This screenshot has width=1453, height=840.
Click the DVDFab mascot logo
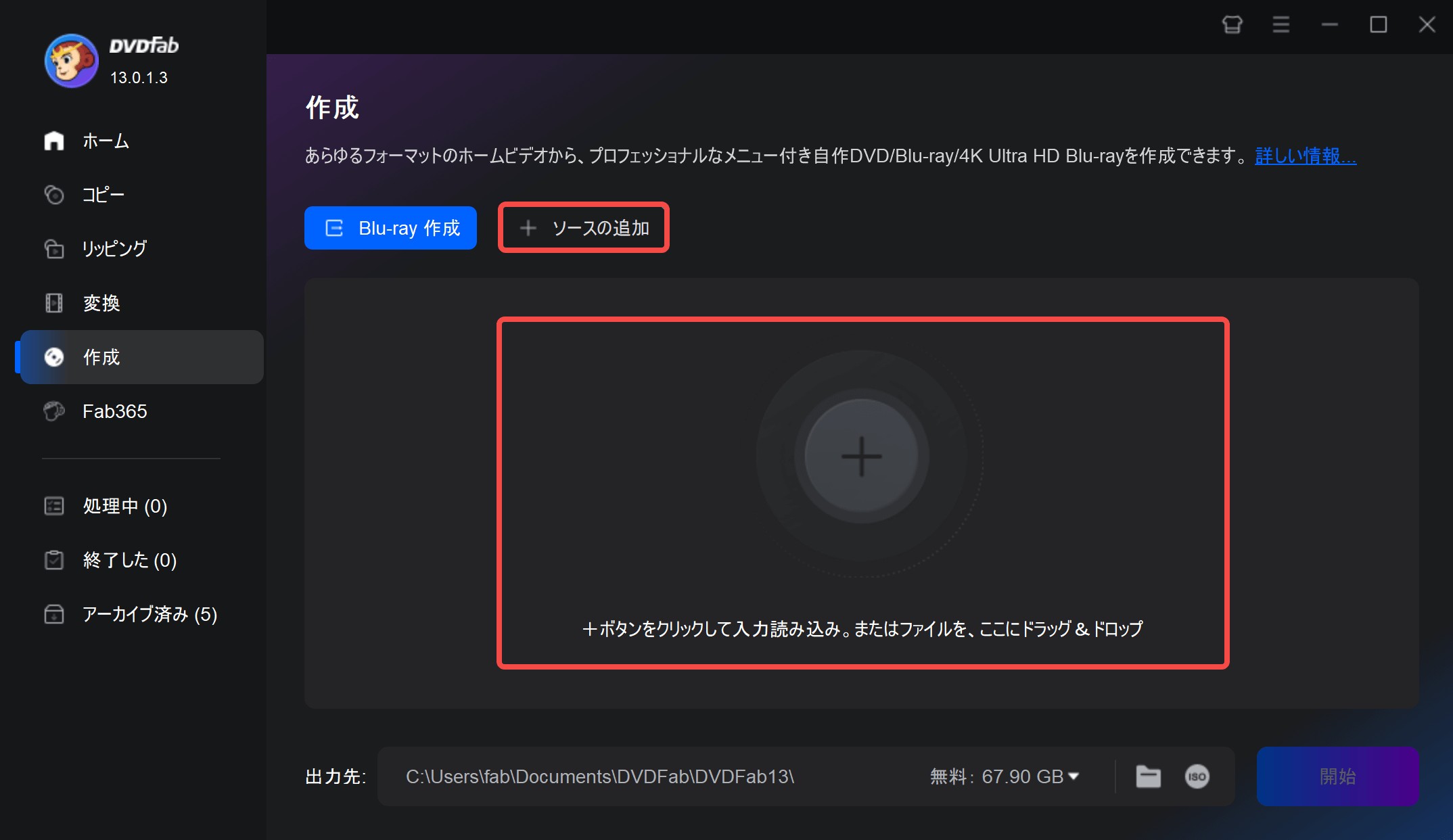tap(71, 61)
